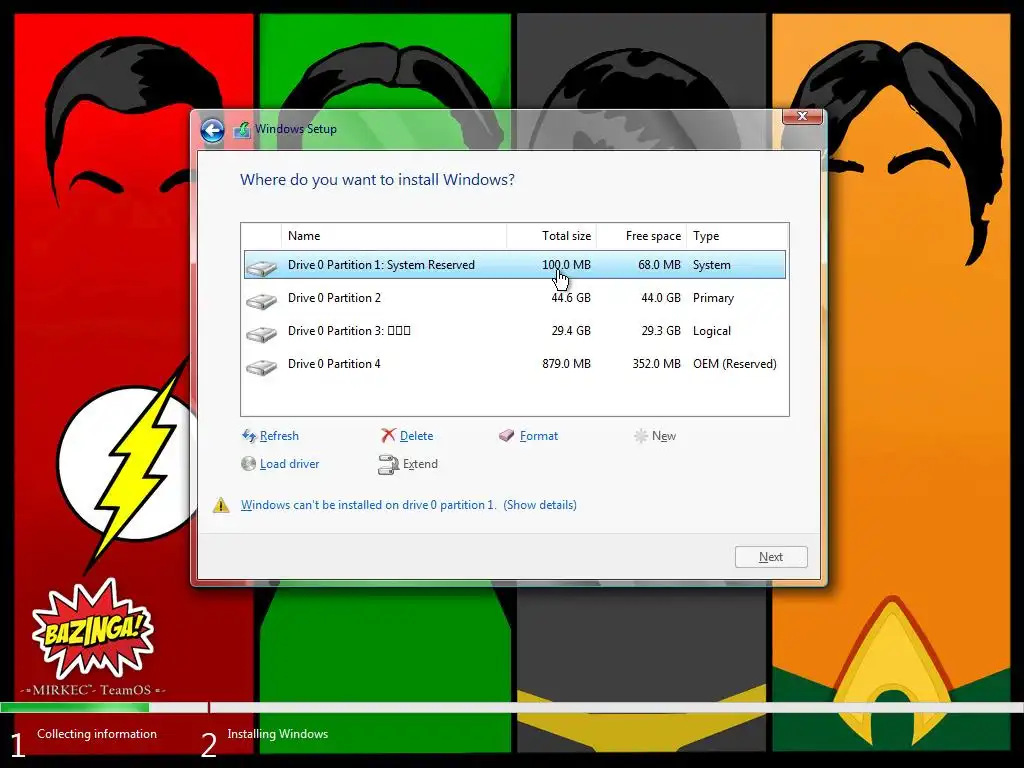Click the New starburst icon
The width and height of the screenshot is (1024, 768).
(x=641, y=436)
